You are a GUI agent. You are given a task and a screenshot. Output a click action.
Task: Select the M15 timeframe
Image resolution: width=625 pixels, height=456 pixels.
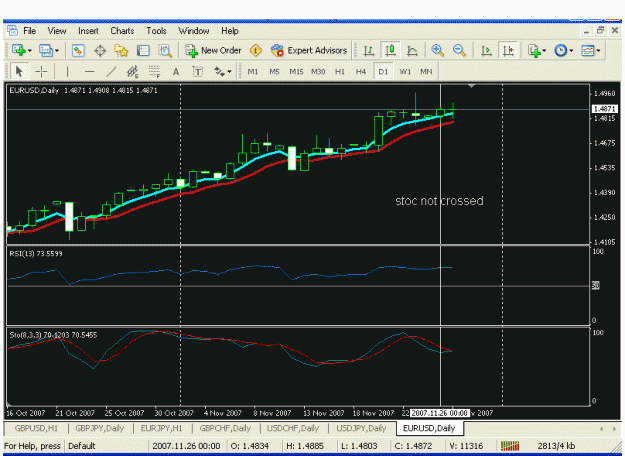click(296, 72)
